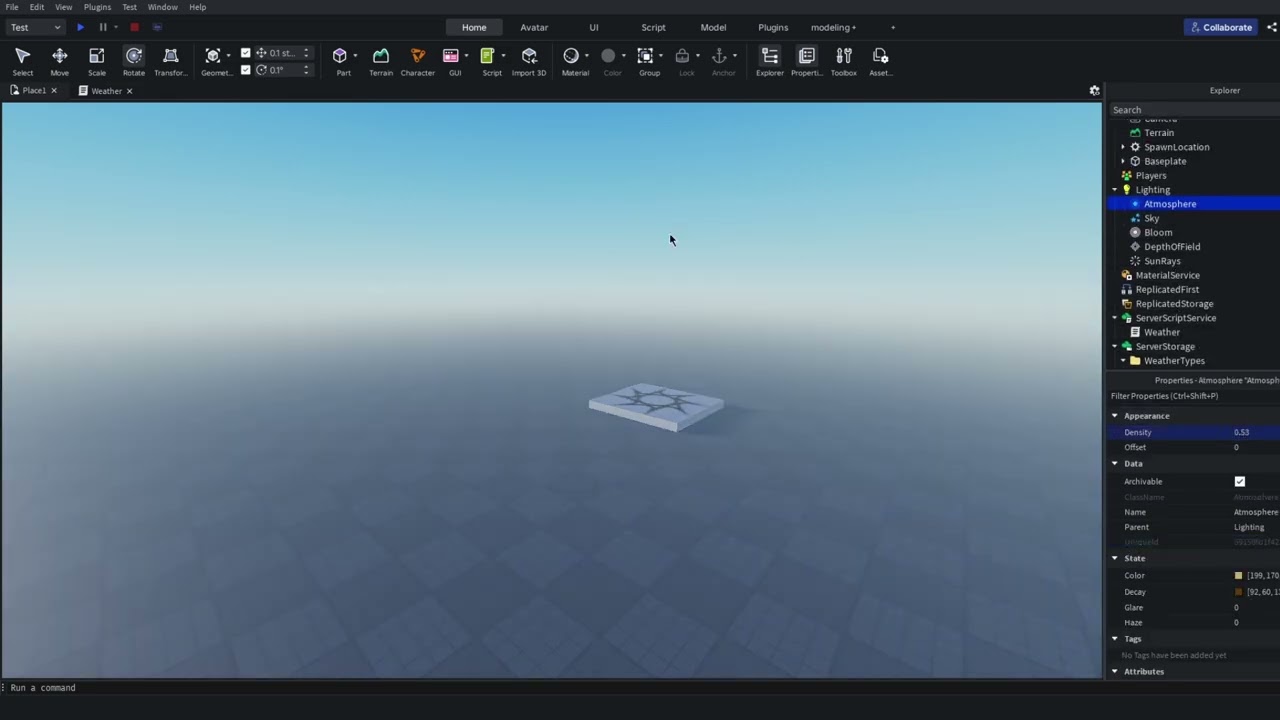1280x720 pixels.
Task: Activate the Transform tool
Action: coord(170,61)
